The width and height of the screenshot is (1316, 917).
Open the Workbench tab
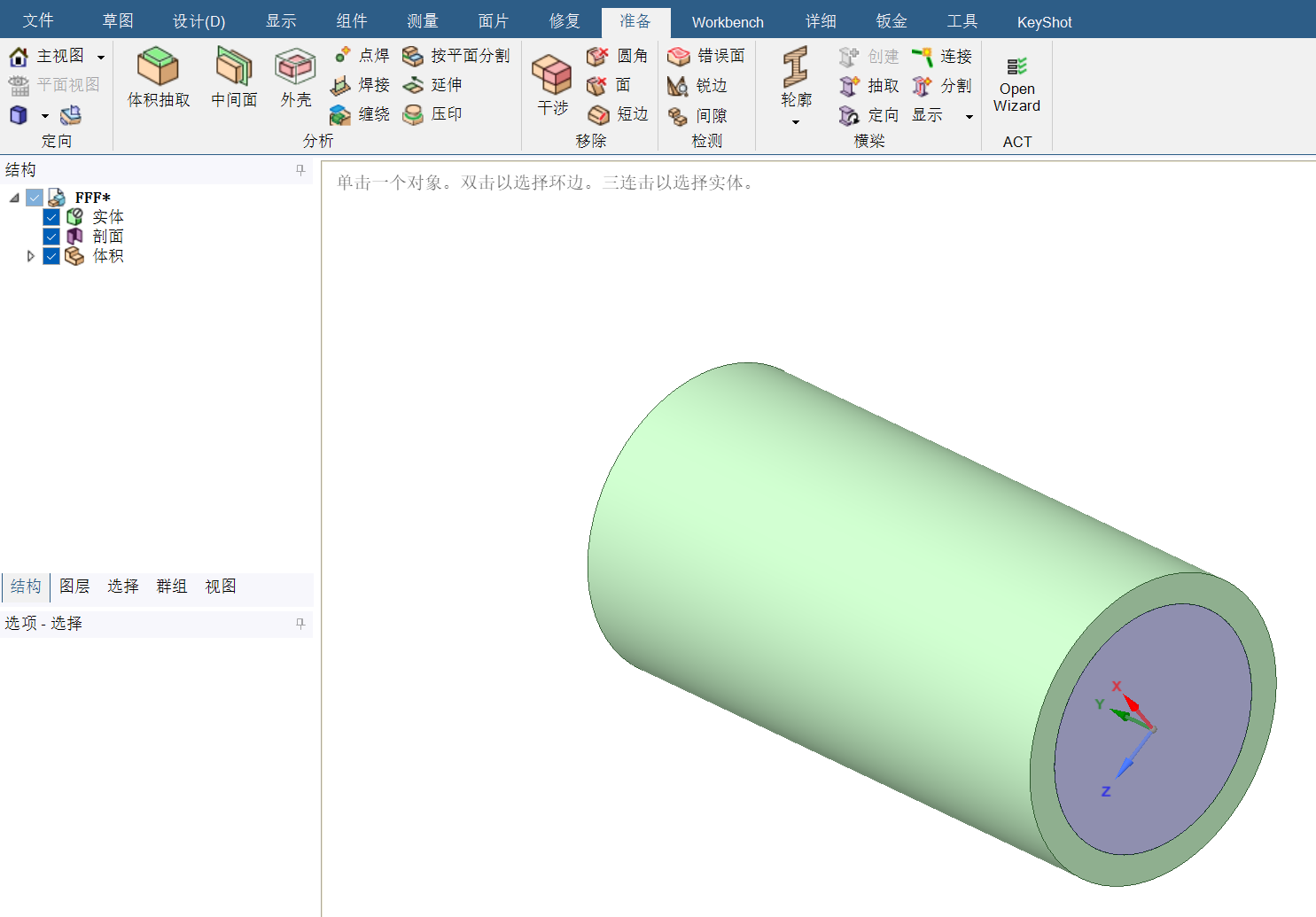728,22
